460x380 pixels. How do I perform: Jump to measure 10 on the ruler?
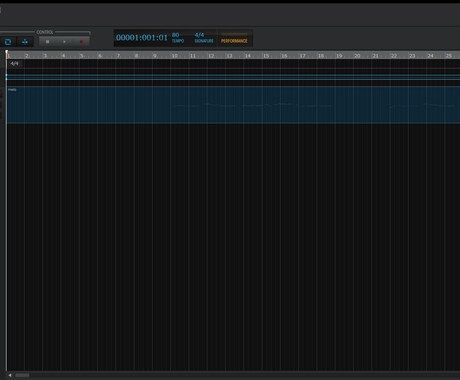175,56
